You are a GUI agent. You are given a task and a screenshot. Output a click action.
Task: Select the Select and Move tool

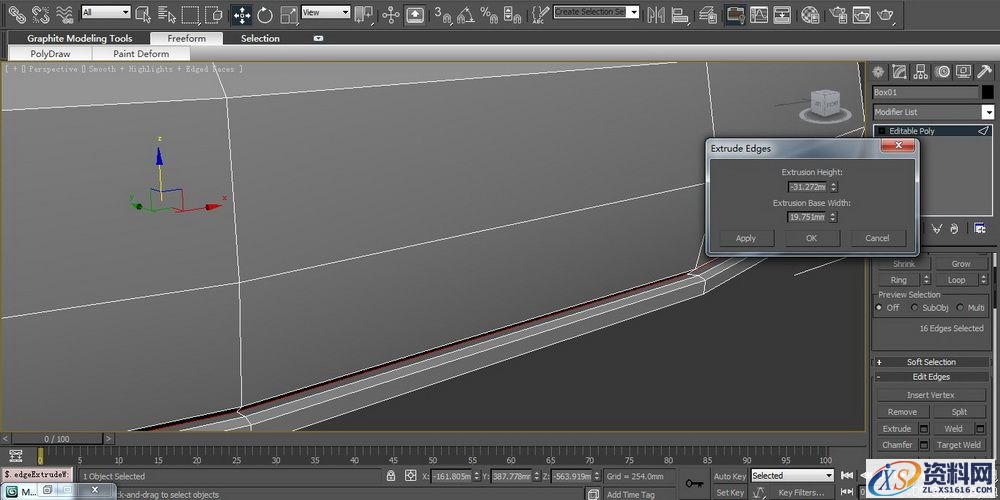[241, 14]
